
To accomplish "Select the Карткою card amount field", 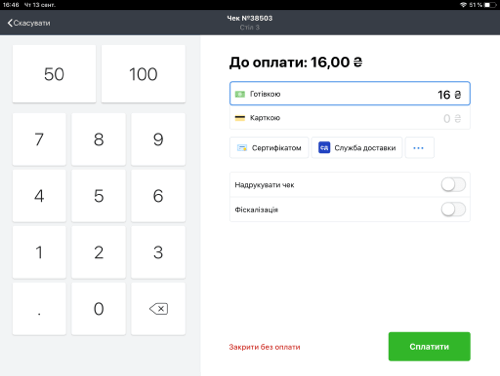I will 350,118.
